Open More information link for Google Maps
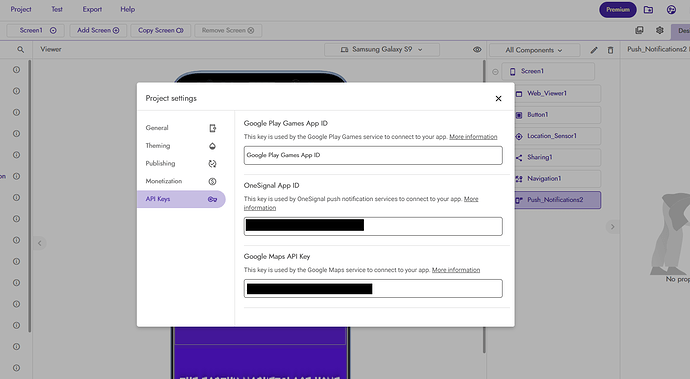 (456, 270)
